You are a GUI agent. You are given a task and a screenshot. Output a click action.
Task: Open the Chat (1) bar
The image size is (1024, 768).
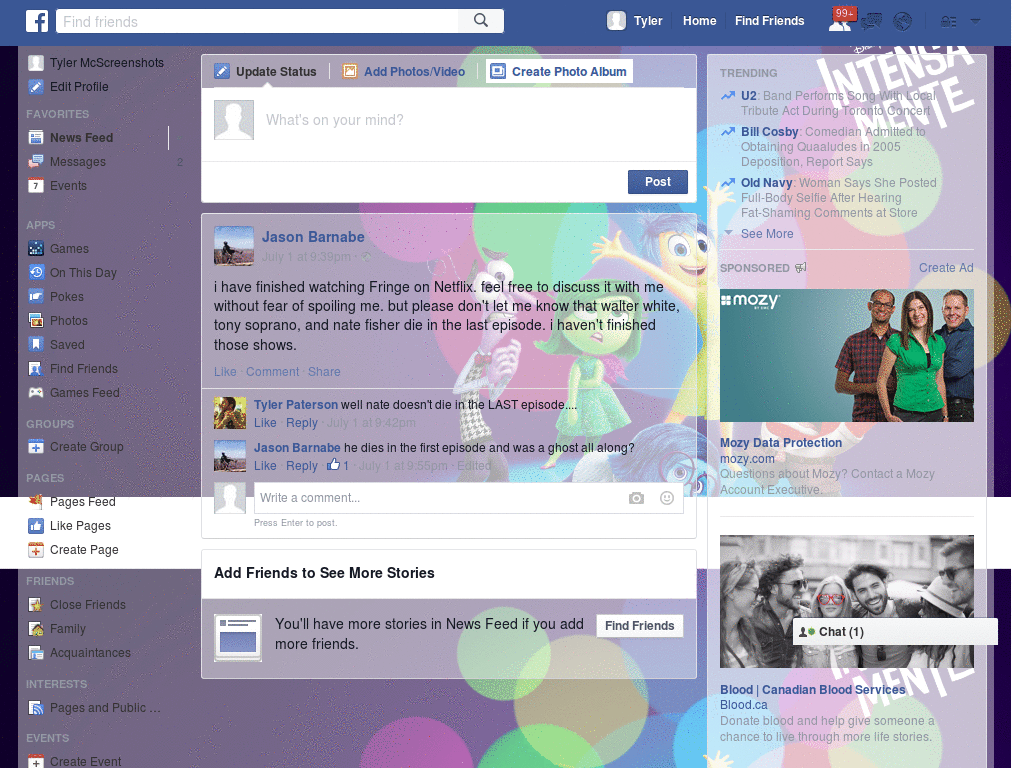point(895,632)
